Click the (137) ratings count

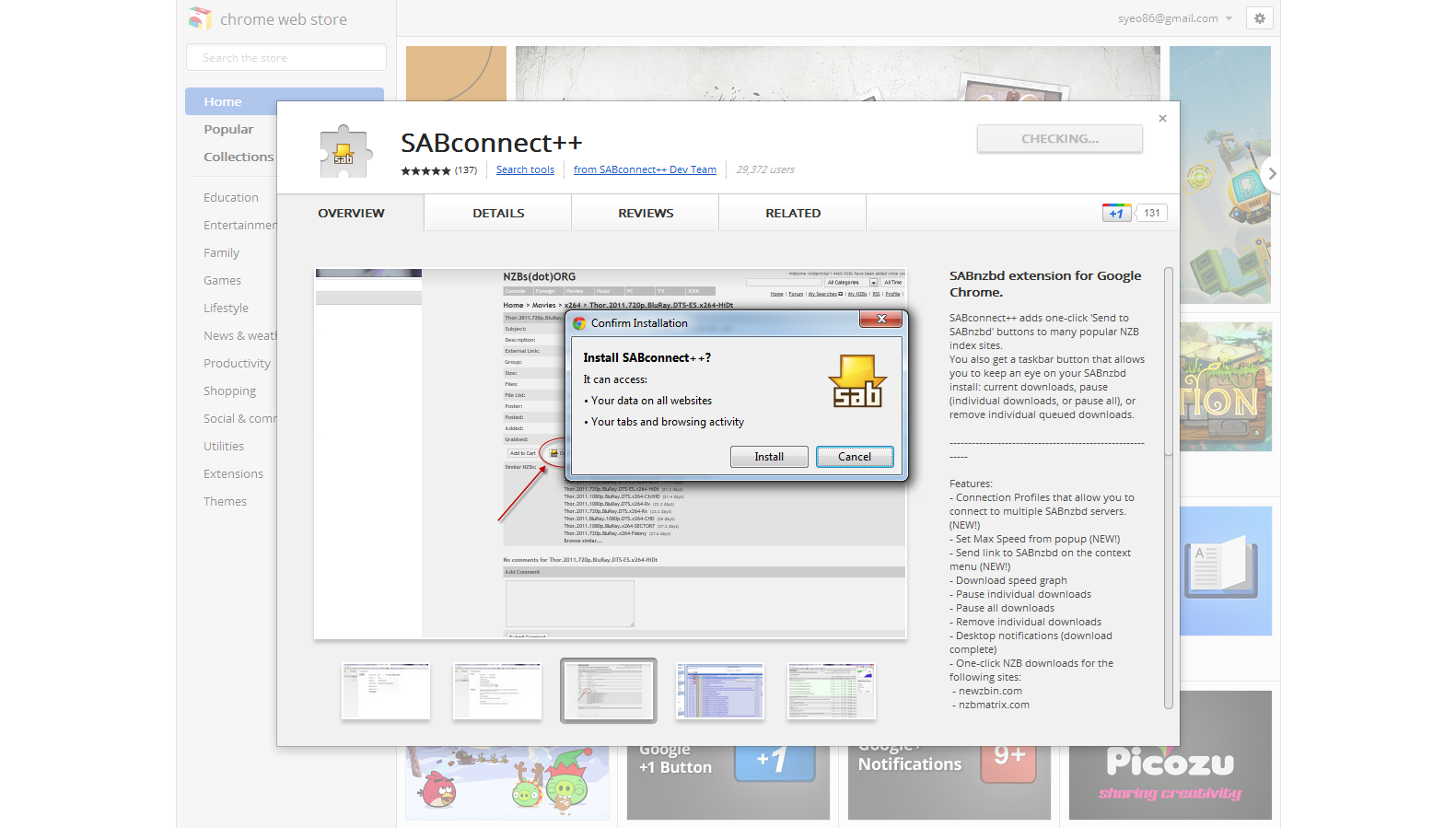click(466, 169)
